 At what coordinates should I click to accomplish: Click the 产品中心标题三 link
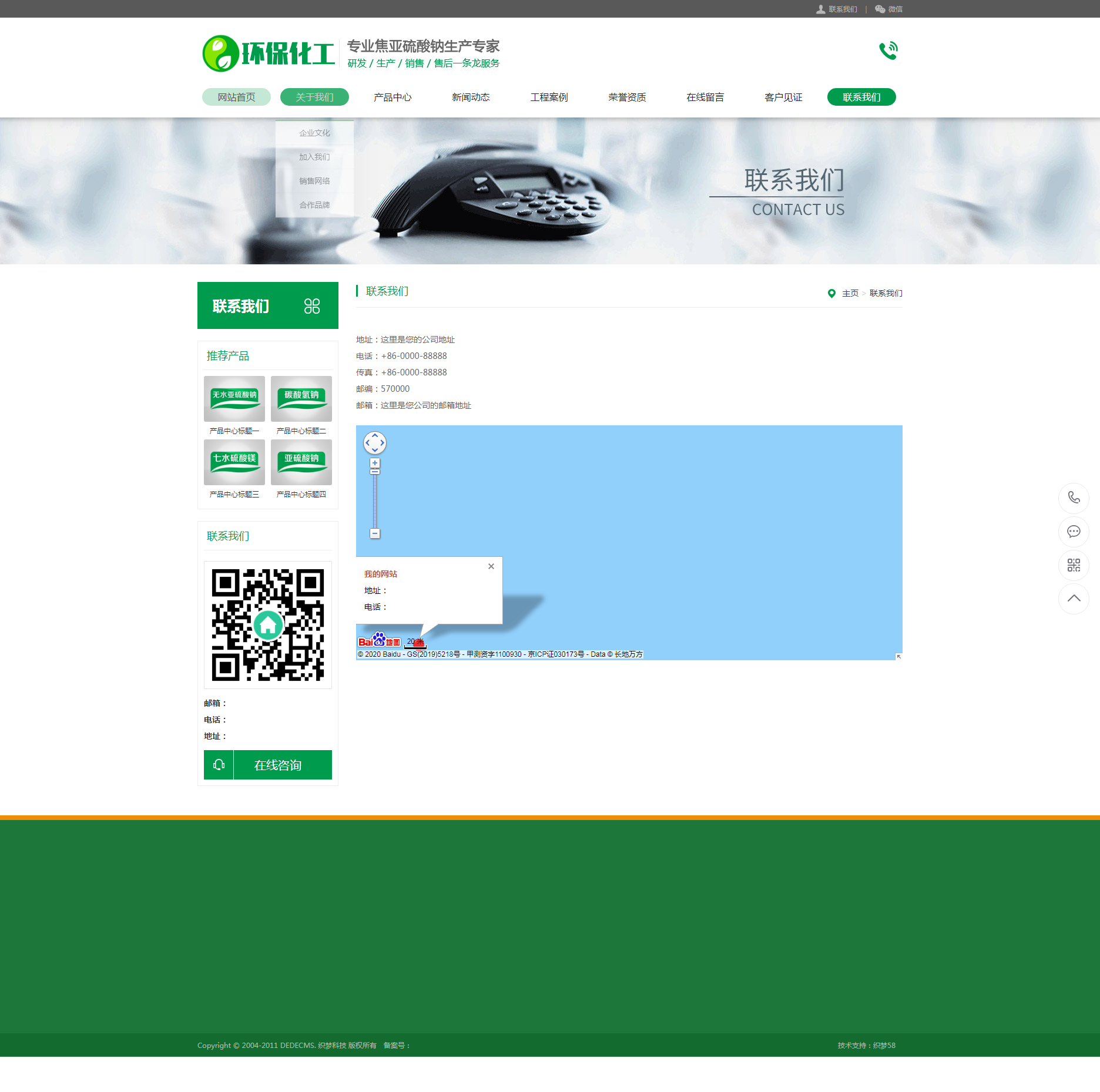click(x=234, y=494)
